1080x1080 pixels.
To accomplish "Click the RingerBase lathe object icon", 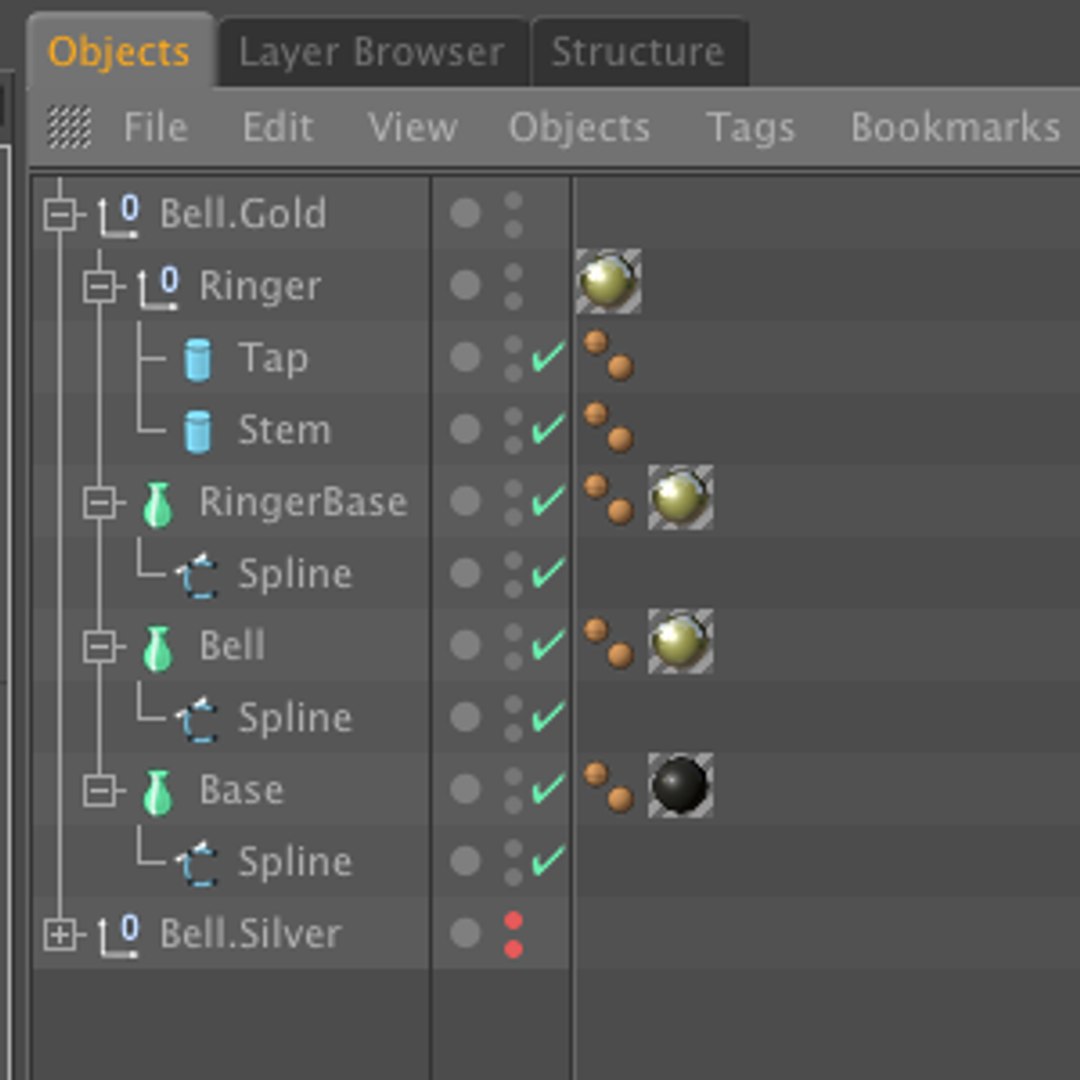I will click(x=158, y=503).
